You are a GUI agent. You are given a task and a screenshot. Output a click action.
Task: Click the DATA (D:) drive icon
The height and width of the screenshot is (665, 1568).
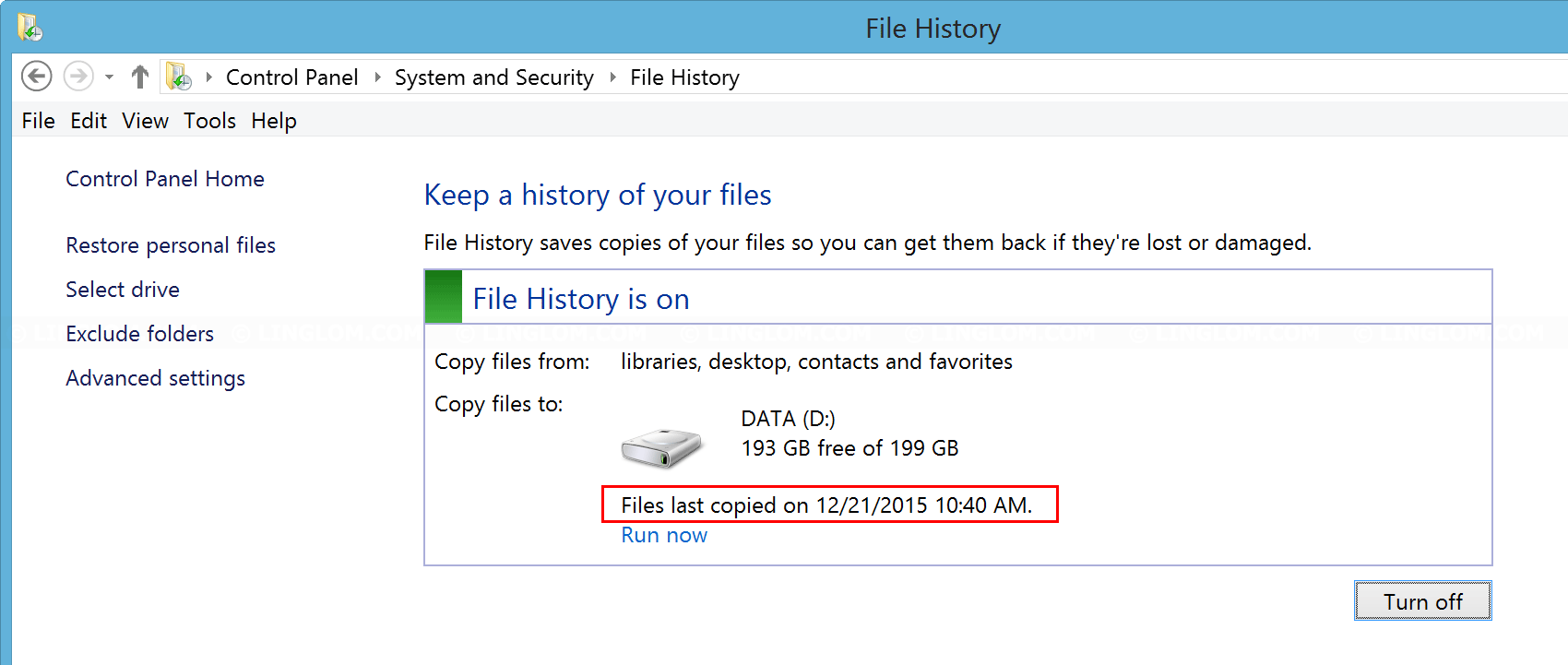pyautogui.click(x=661, y=447)
